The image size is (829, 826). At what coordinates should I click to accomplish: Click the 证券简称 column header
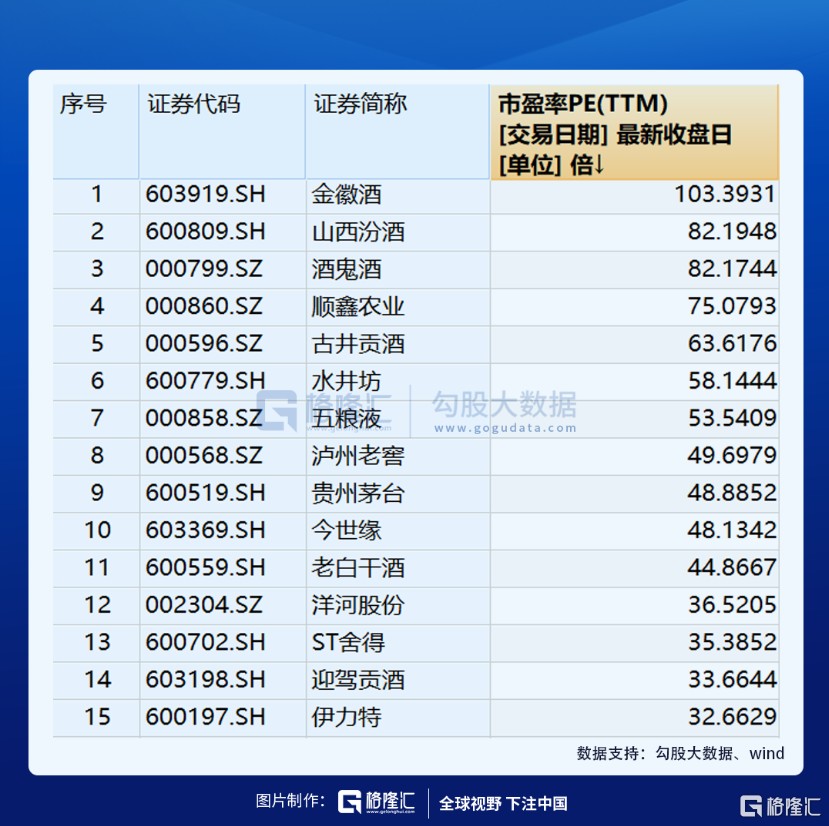tap(398, 131)
